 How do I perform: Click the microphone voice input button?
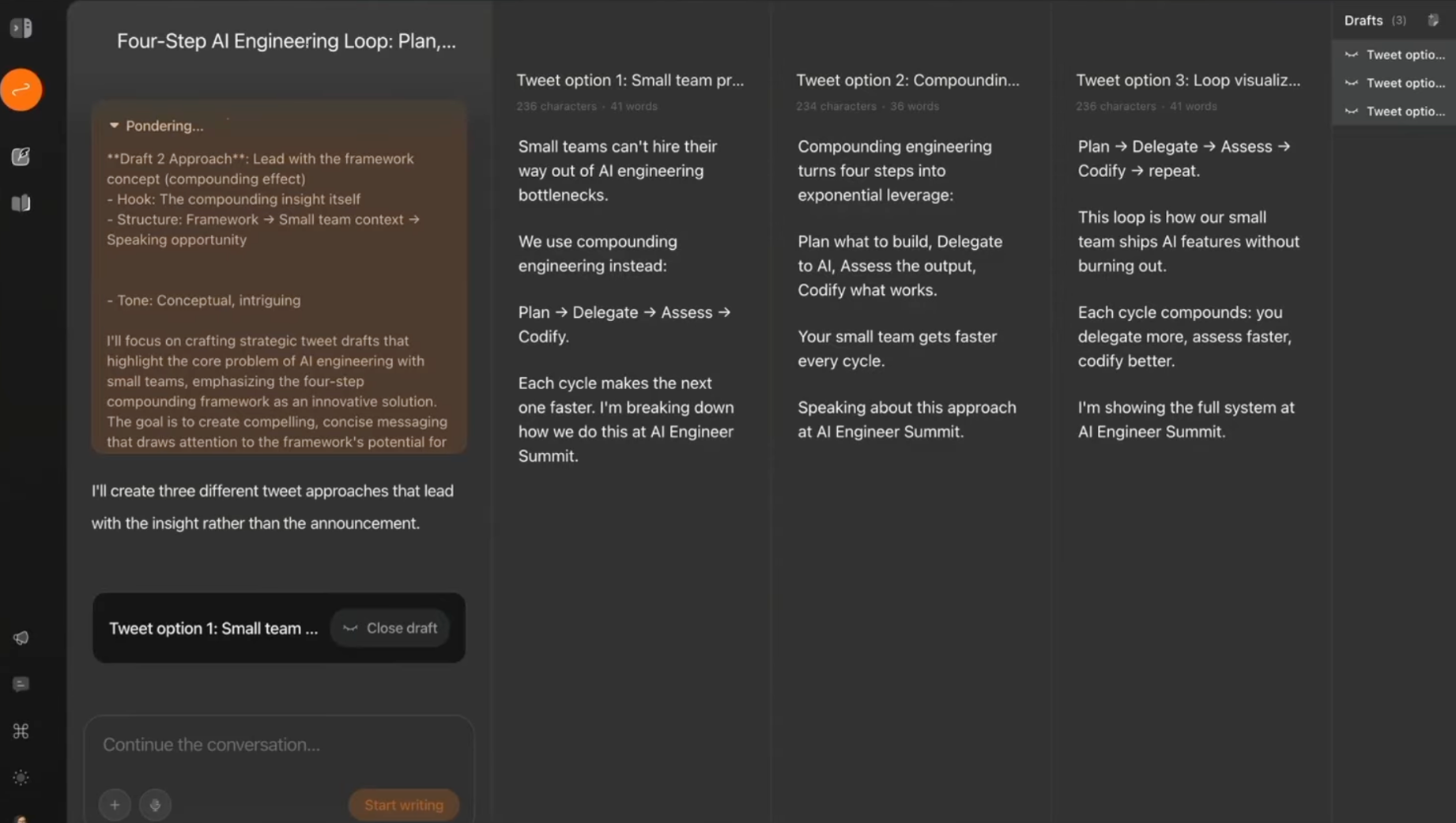coord(155,805)
